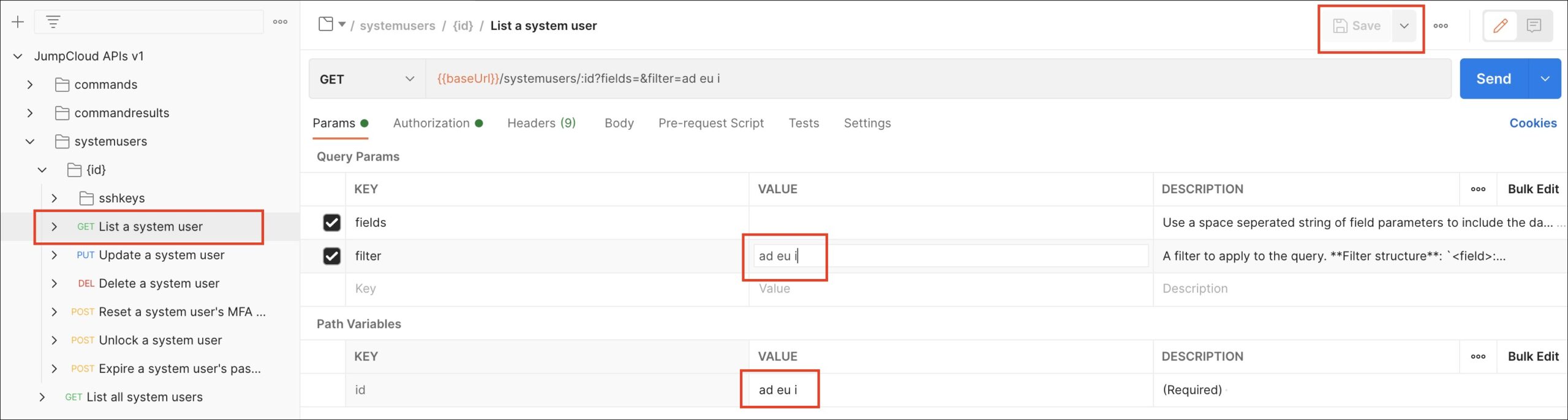Viewport: 1568px width, 420px height.
Task: Open sidebar three-dot options menu
Action: coord(280,22)
